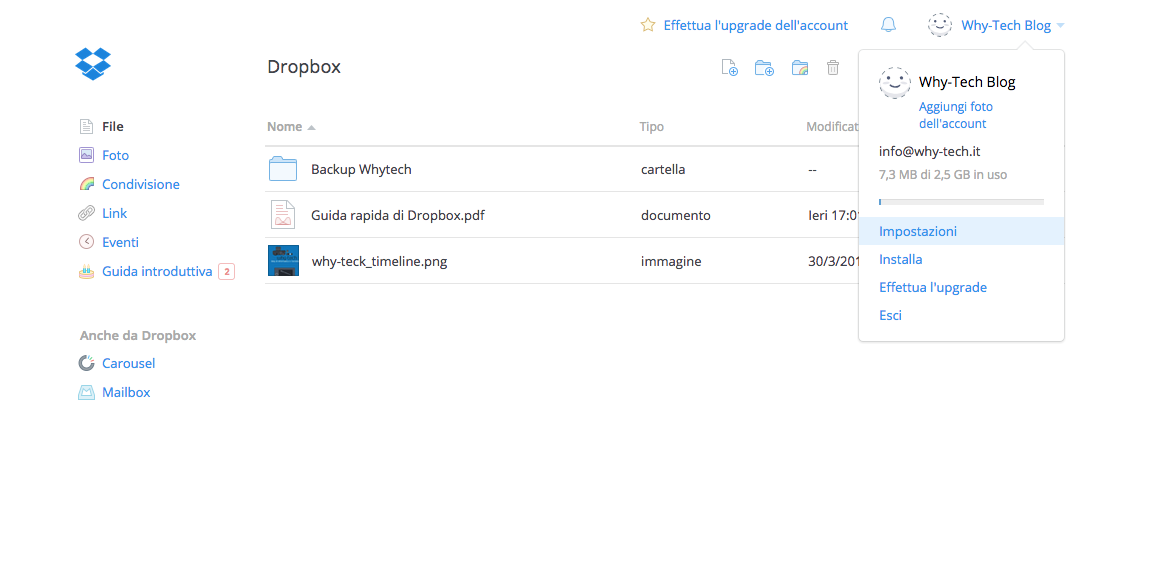Click the storage usage progress bar
The height and width of the screenshot is (574, 1157).
(961, 201)
